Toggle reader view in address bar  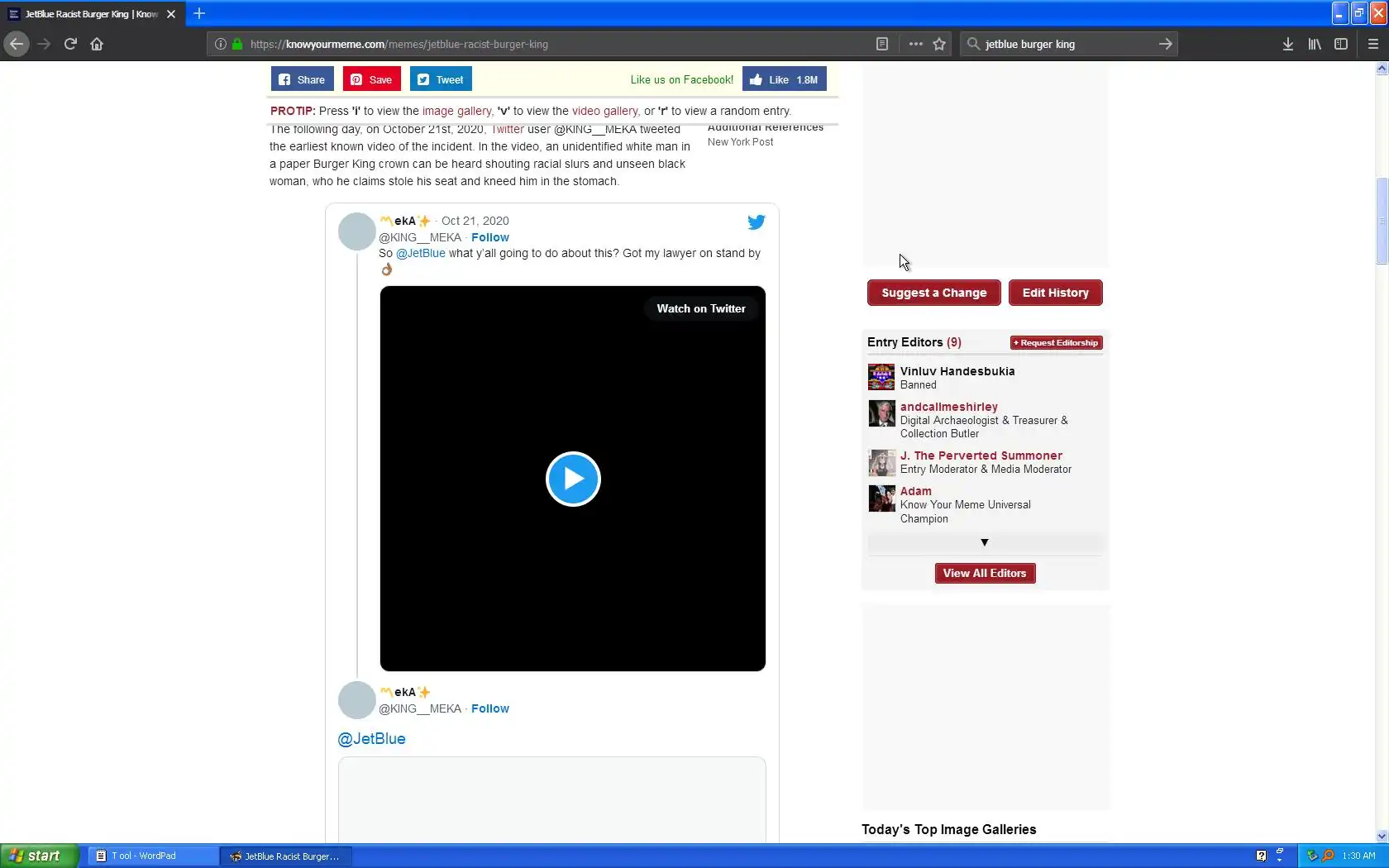point(882,44)
